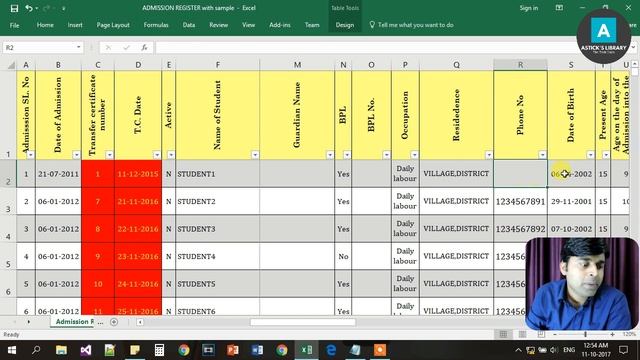Image resolution: width=640 pixels, height=360 pixels.
Task: Open the Formulas tab
Action: click(156, 25)
